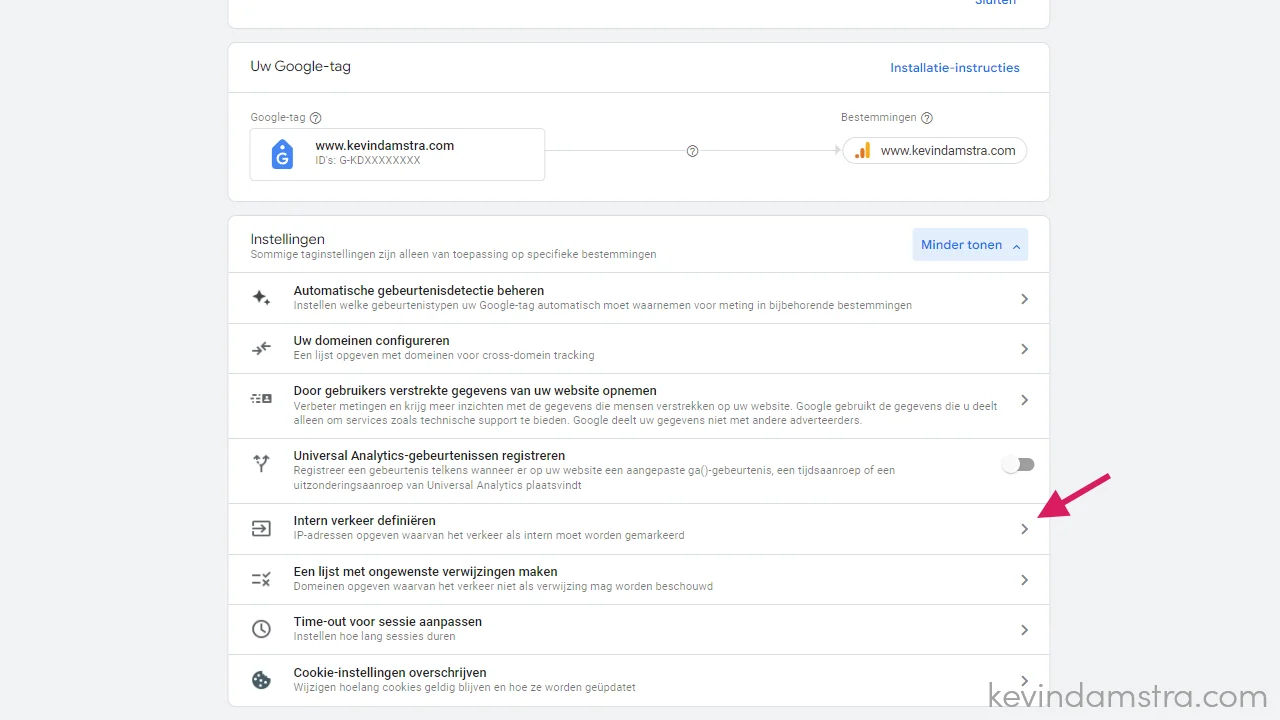The width and height of the screenshot is (1280, 720).
Task: Click the fork icon for Universal Analytics events
Action: 261,463
